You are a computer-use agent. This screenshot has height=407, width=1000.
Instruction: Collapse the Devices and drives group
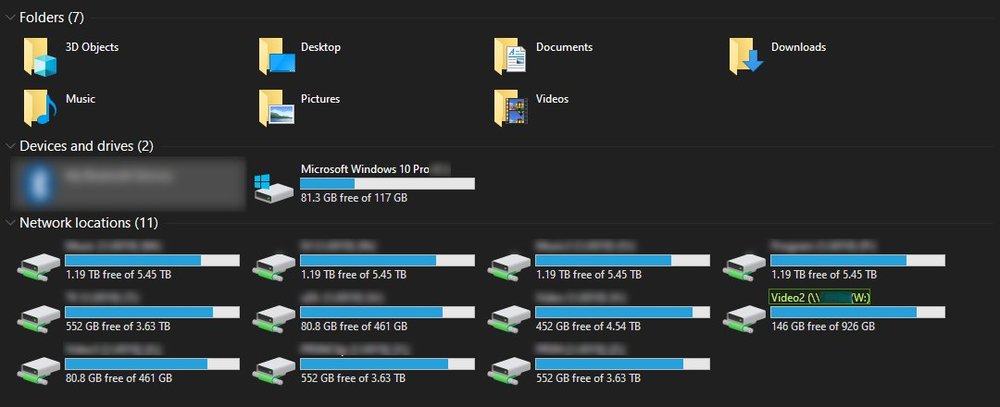point(10,146)
